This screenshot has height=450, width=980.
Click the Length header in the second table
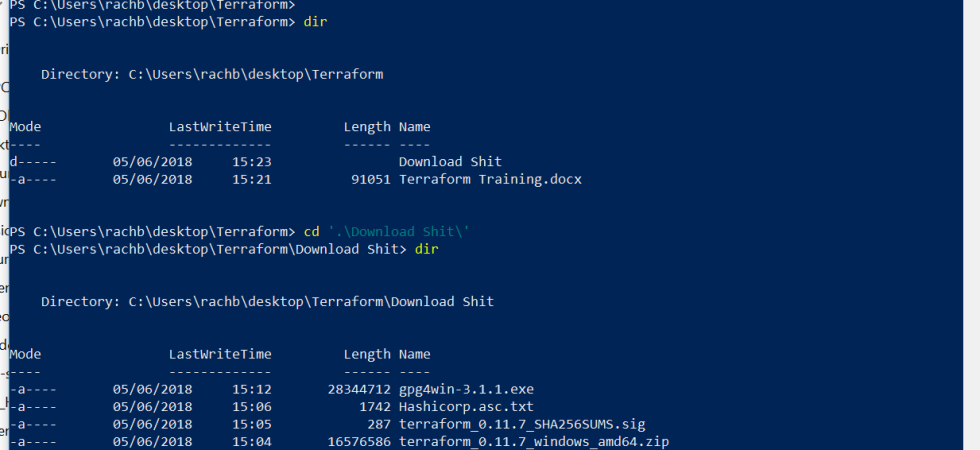pos(367,354)
